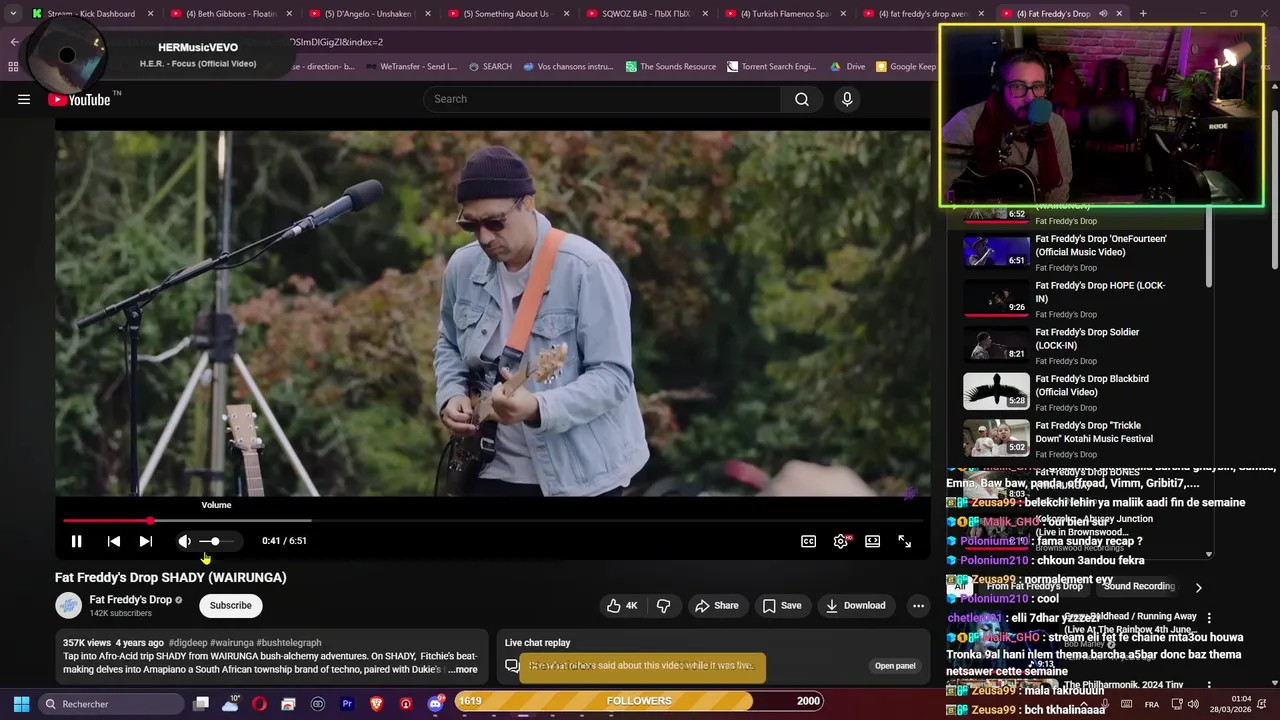Viewport: 1280px width, 720px height.
Task: Open a new browser tab
Action: [x=1143, y=14]
